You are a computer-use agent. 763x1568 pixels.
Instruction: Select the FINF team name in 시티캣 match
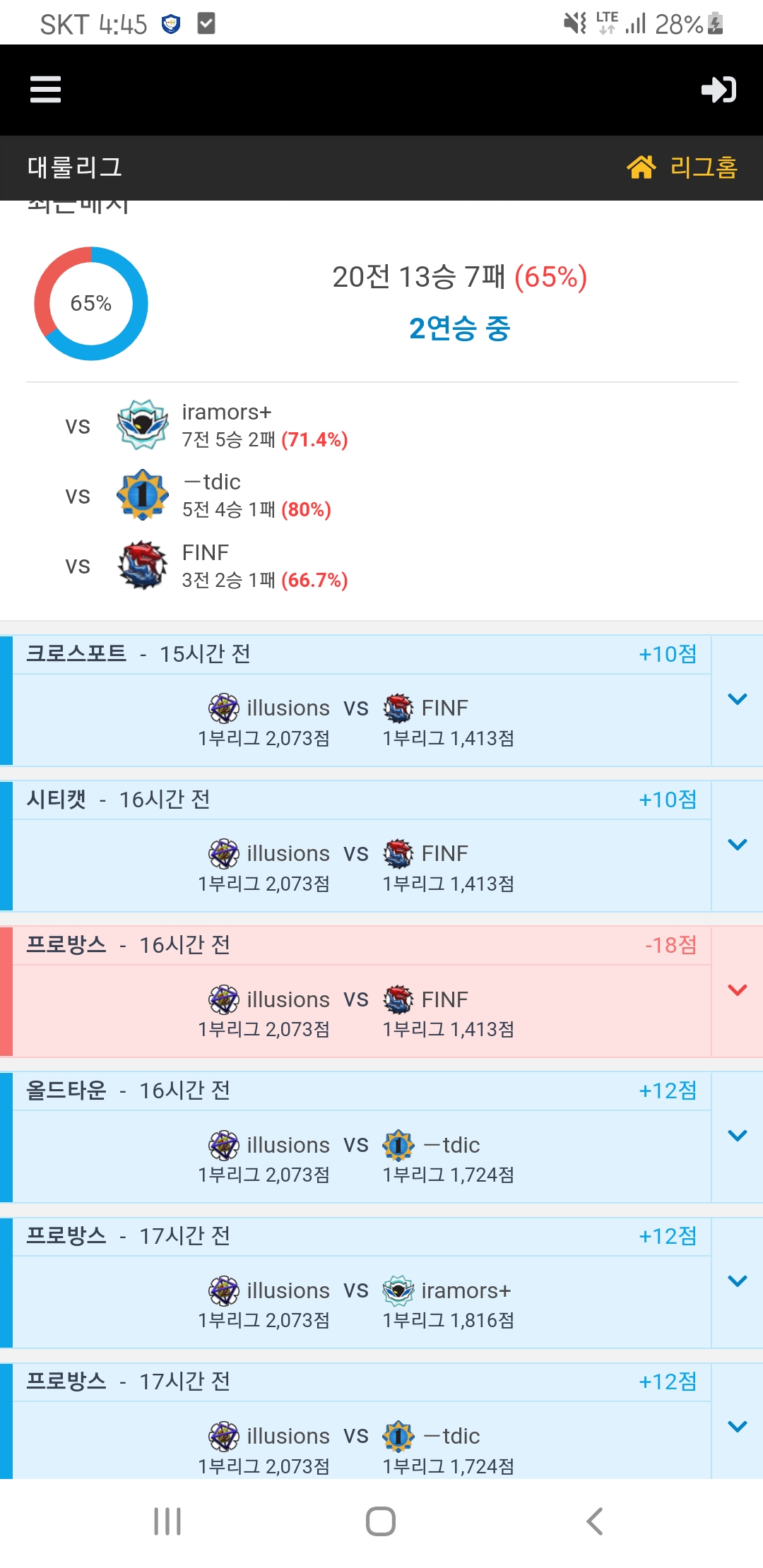444,853
